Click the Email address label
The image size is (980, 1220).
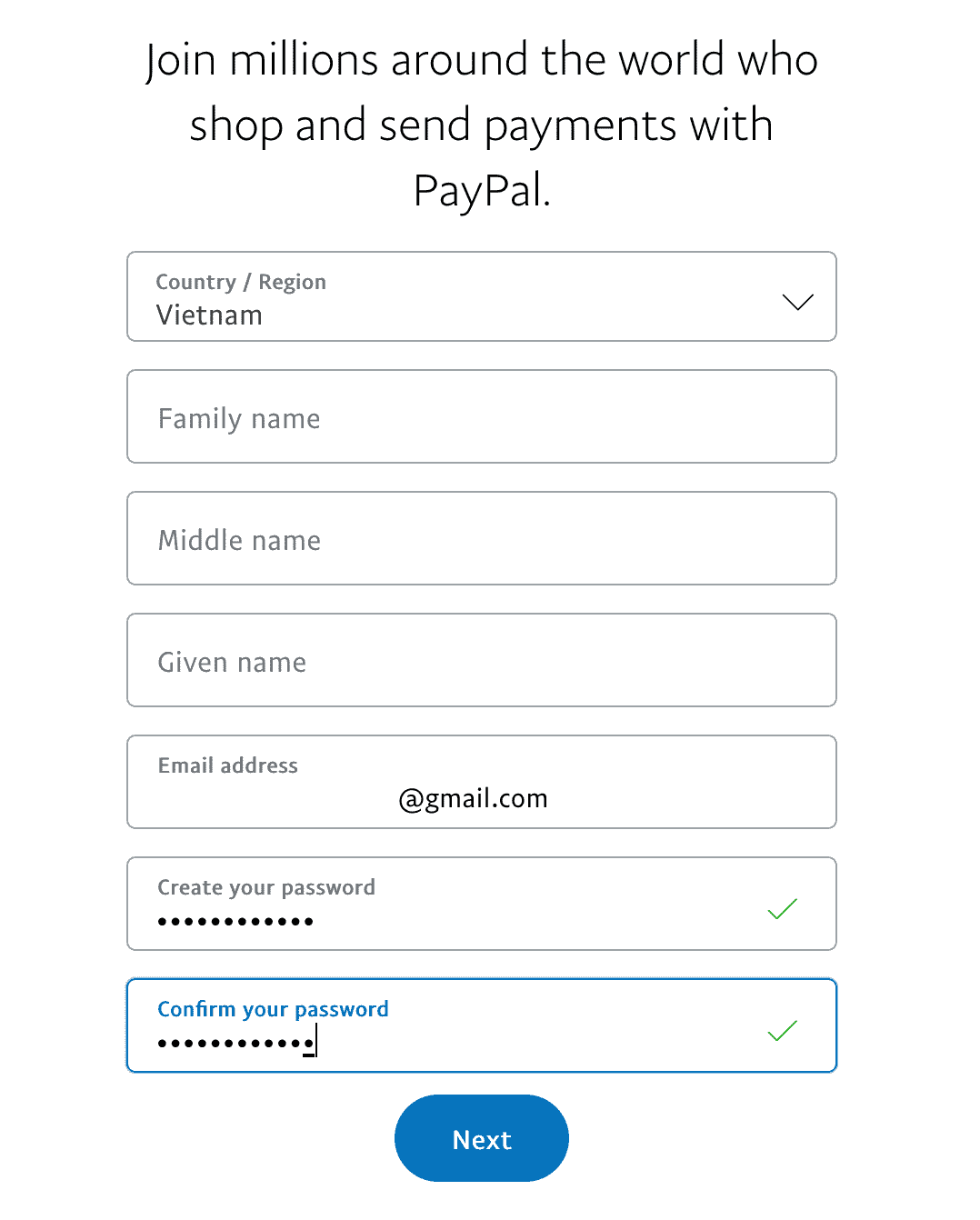227,765
